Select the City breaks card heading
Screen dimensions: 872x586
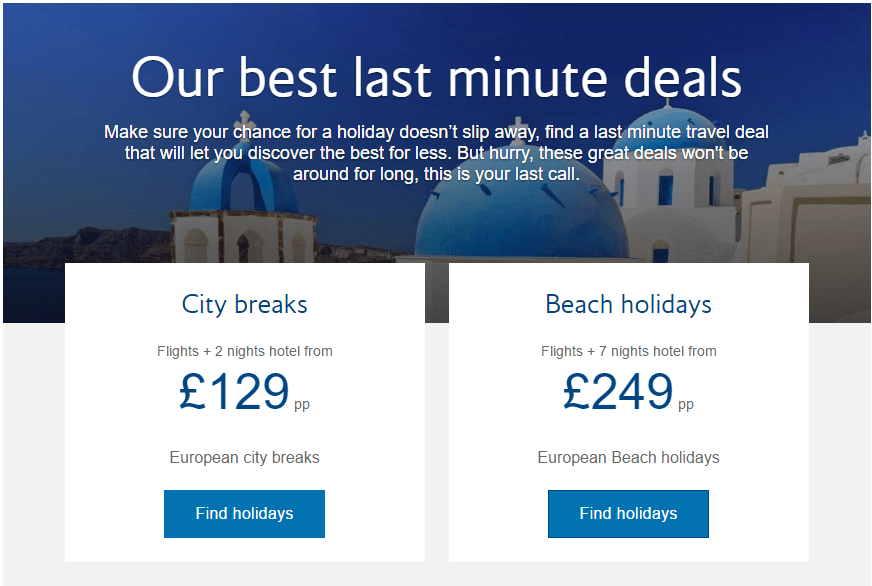[245, 304]
